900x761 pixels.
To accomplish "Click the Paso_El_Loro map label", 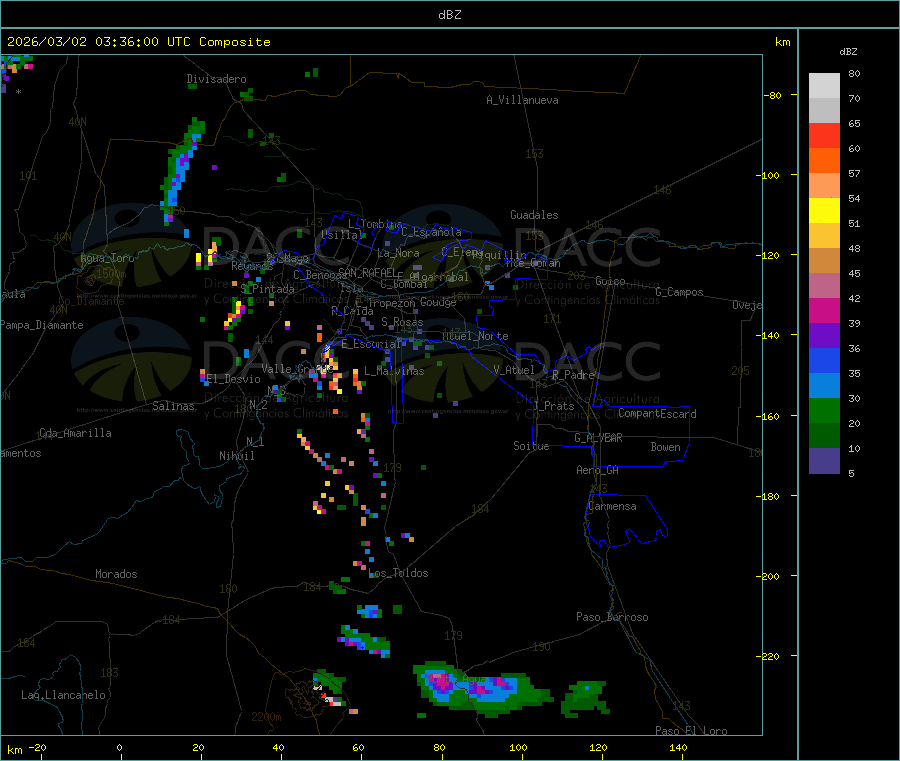I will [x=691, y=731].
